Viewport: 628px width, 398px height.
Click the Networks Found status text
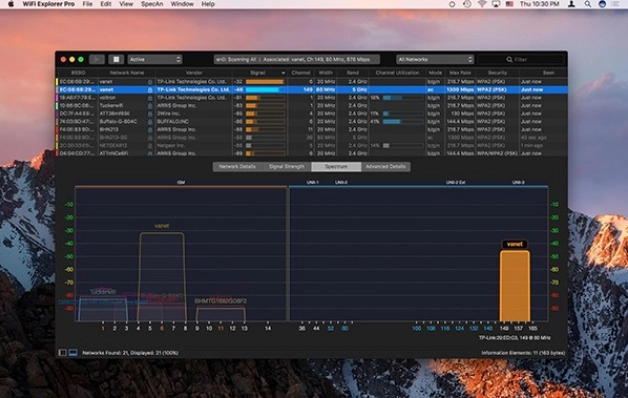(x=130, y=353)
